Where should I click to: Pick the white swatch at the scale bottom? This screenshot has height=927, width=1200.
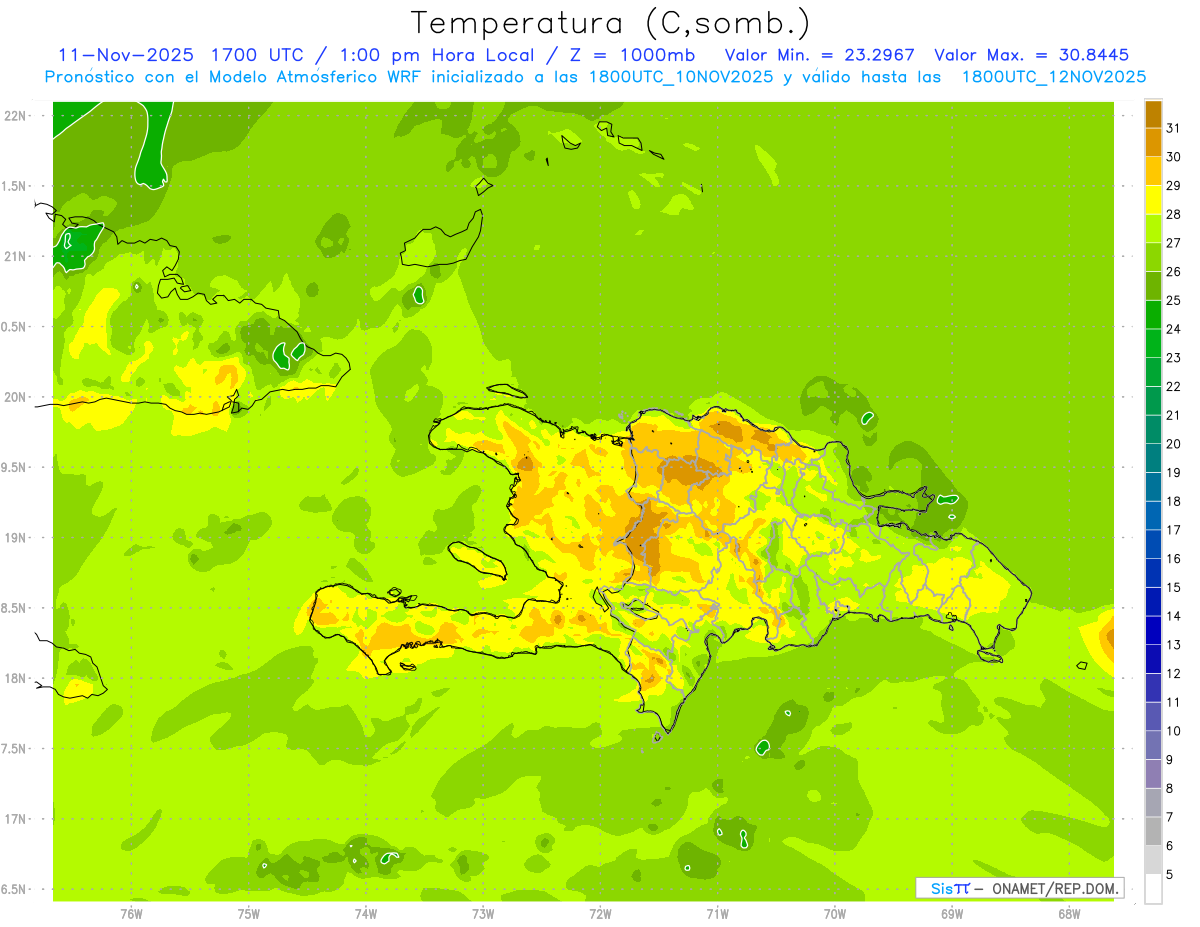click(x=1153, y=888)
